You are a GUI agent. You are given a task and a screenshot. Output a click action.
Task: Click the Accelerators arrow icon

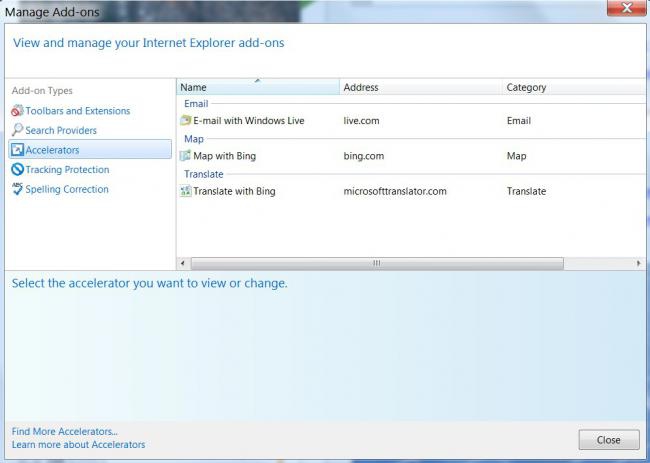17,150
